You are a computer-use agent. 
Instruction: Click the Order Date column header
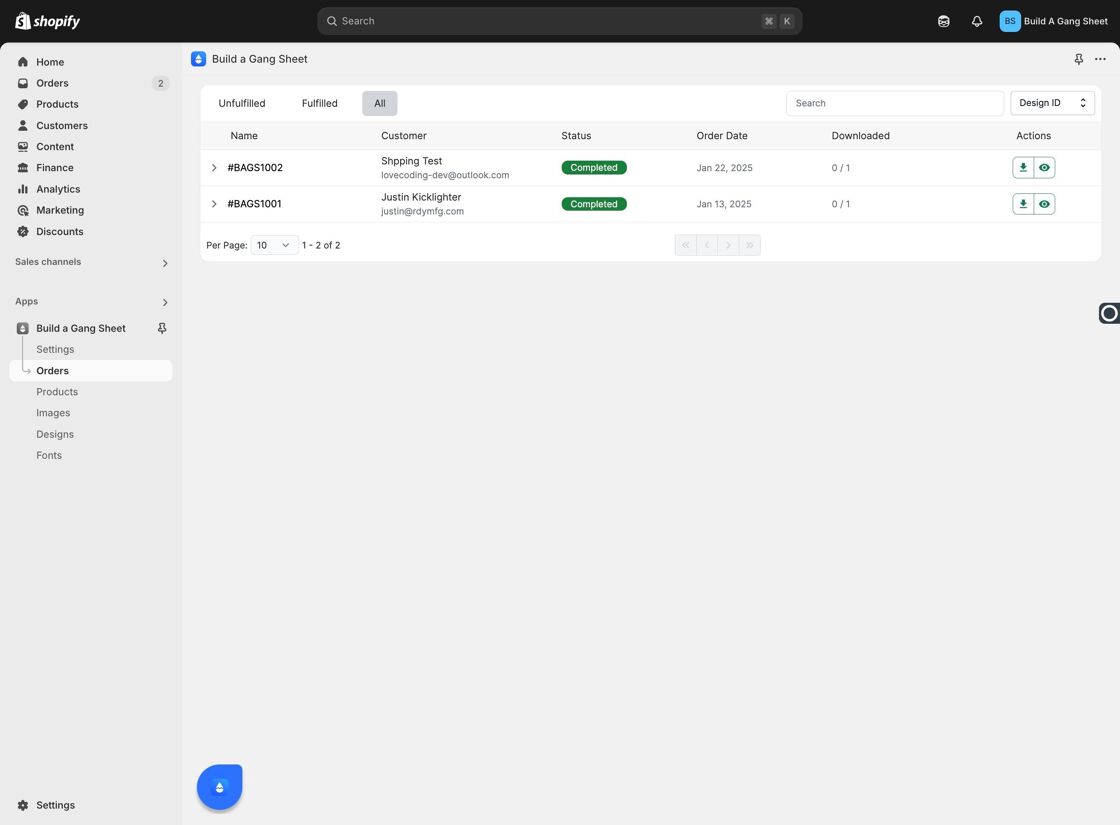click(x=721, y=136)
